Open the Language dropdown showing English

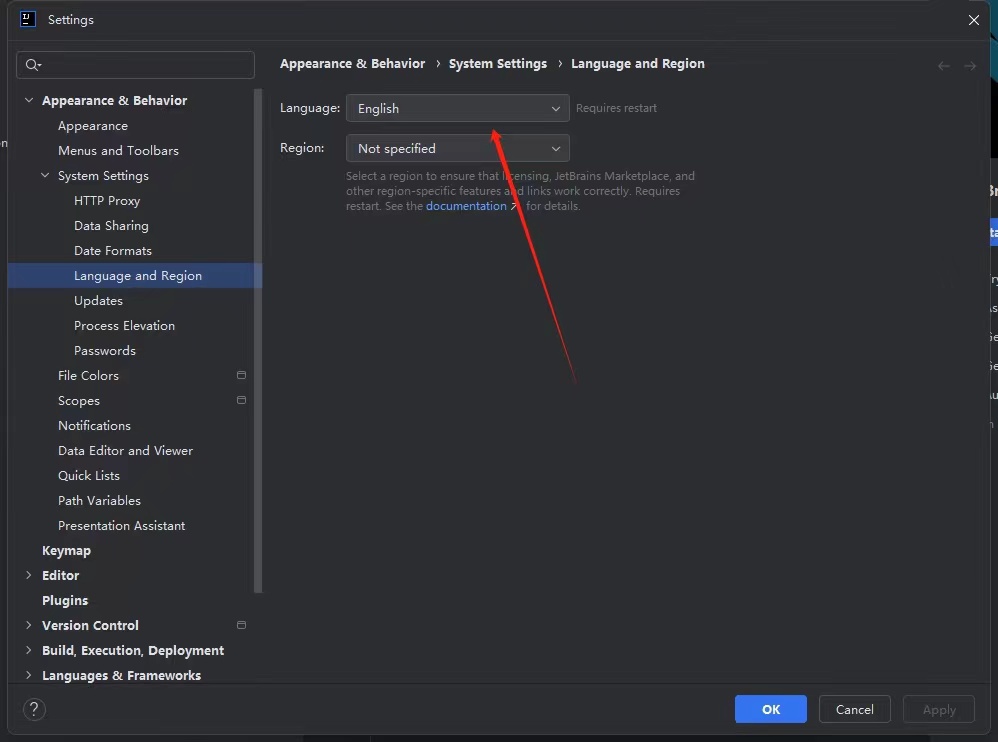458,108
